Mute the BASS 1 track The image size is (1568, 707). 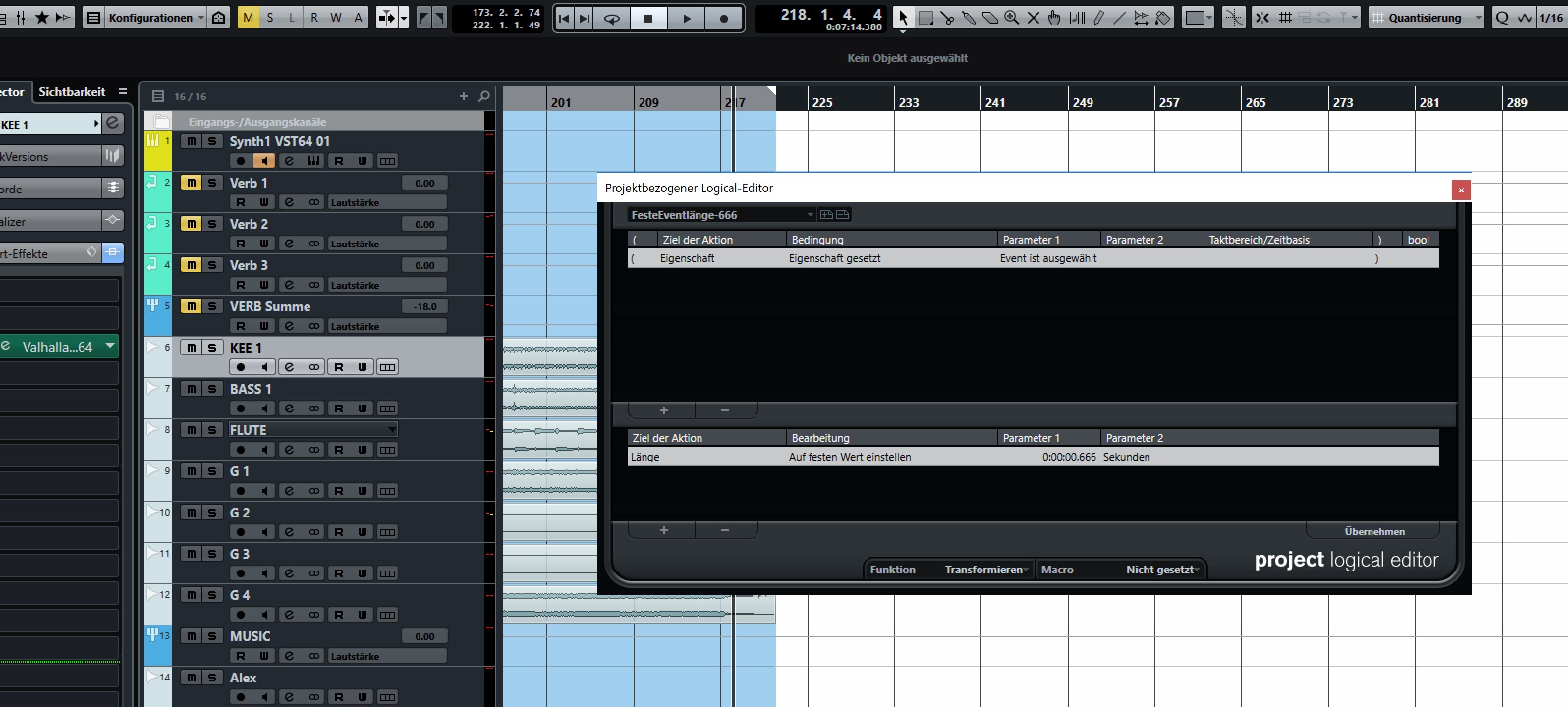(191, 389)
